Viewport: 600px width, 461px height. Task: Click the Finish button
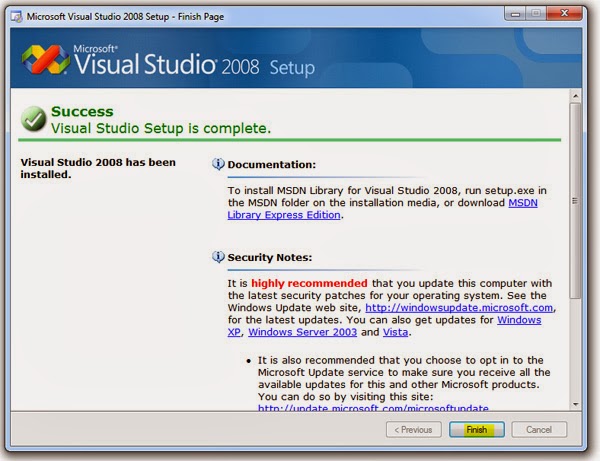[476, 430]
